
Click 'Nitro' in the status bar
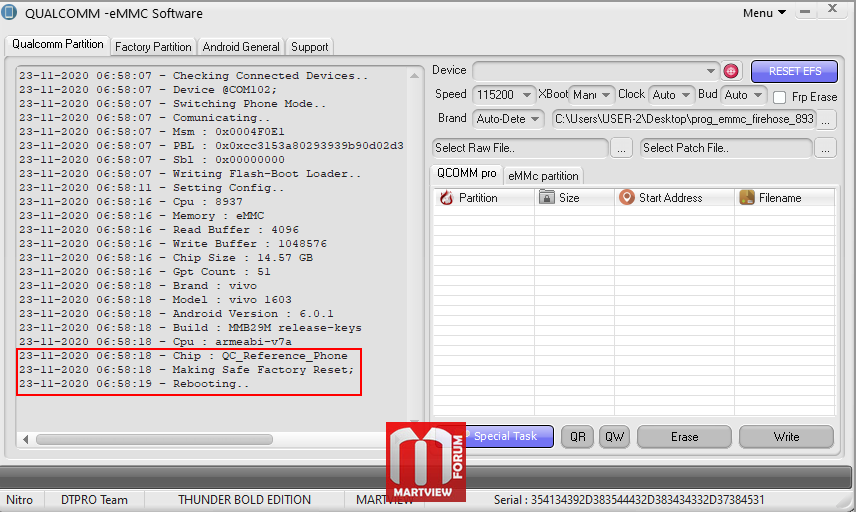[20, 500]
